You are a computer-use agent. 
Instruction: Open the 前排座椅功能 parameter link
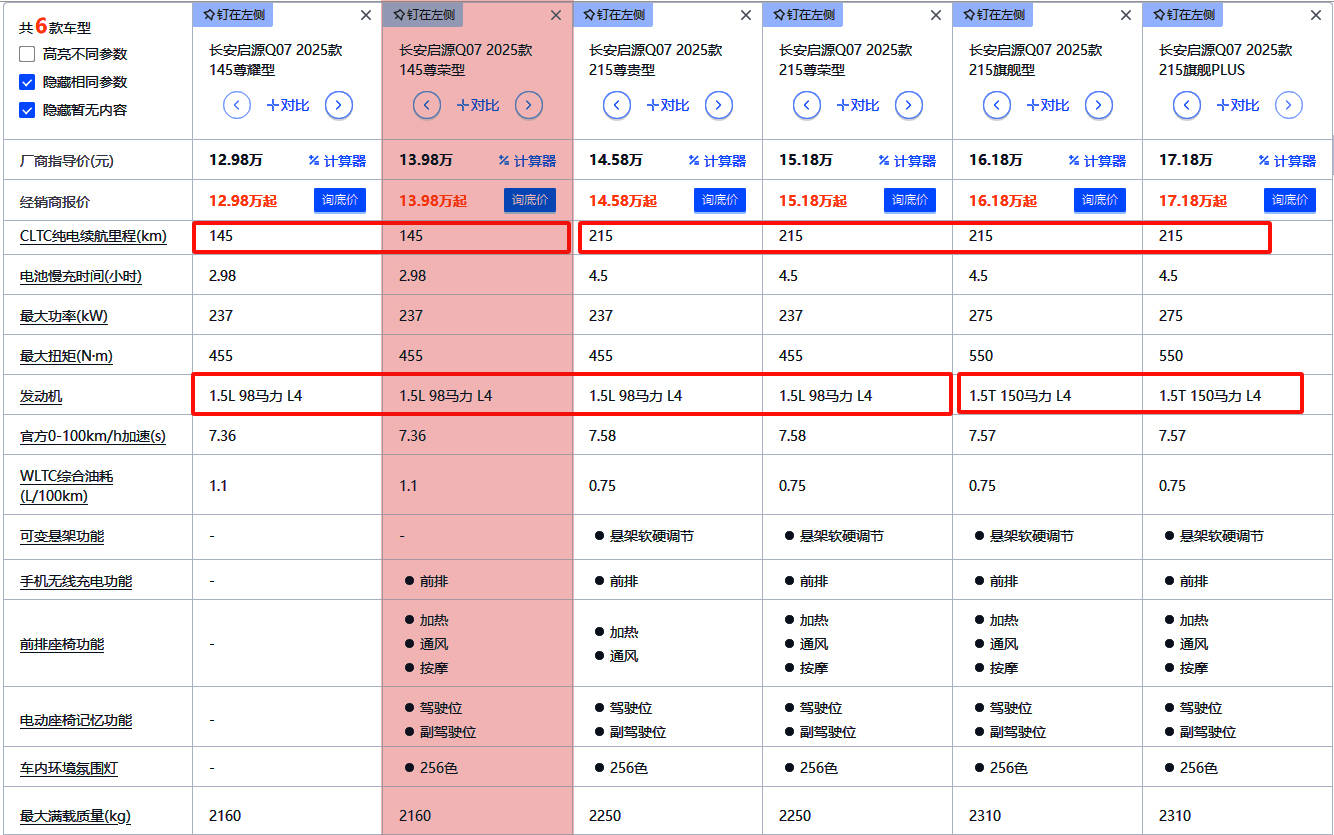[x=62, y=644]
